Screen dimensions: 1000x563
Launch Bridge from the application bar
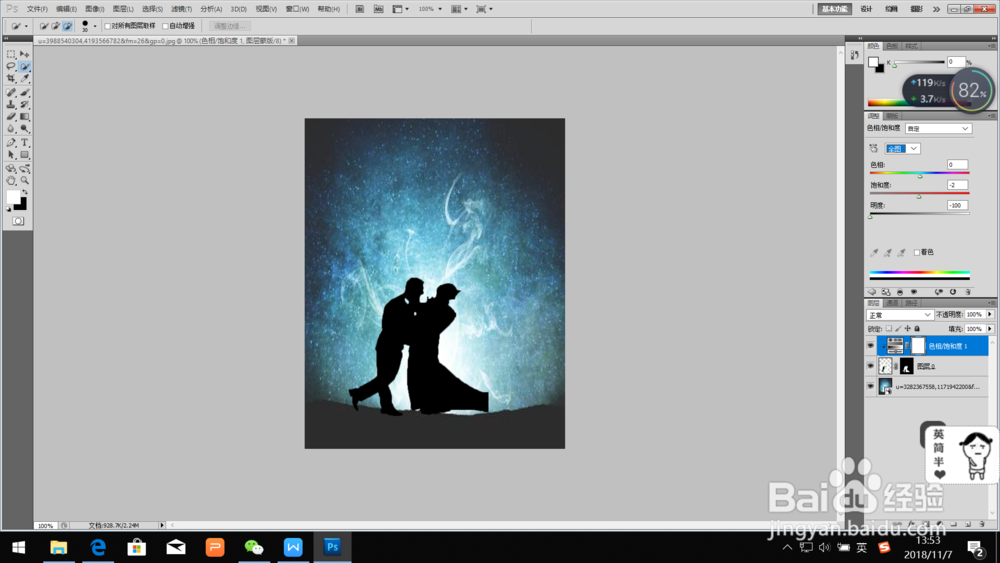tap(360, 9)
